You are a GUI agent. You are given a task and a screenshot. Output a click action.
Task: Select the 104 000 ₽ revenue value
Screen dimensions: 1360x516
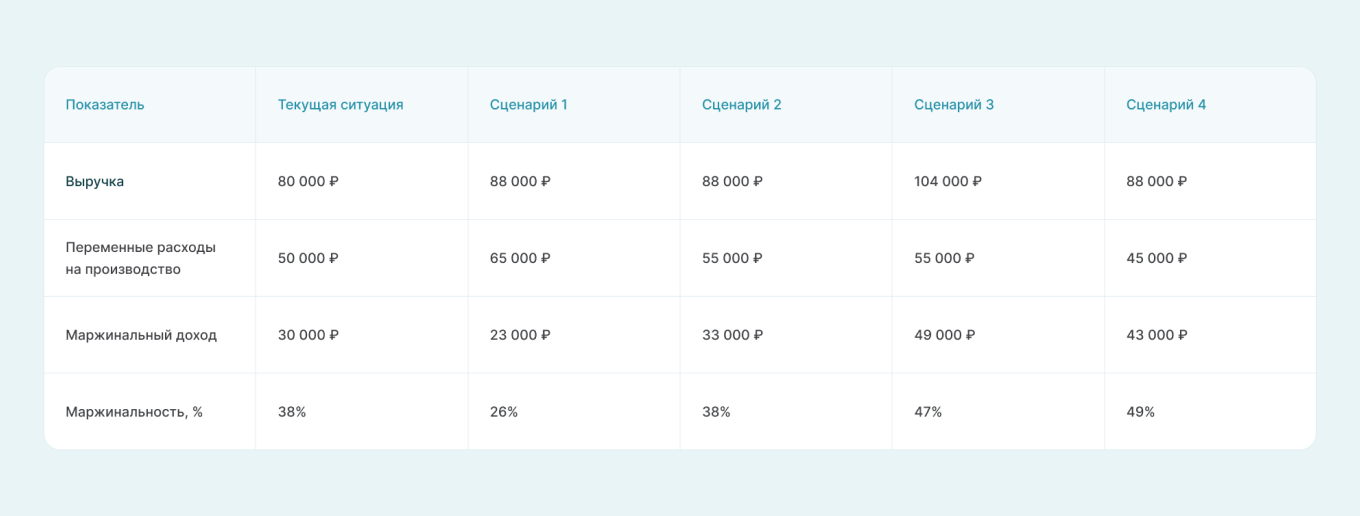[x=947, y=182]
